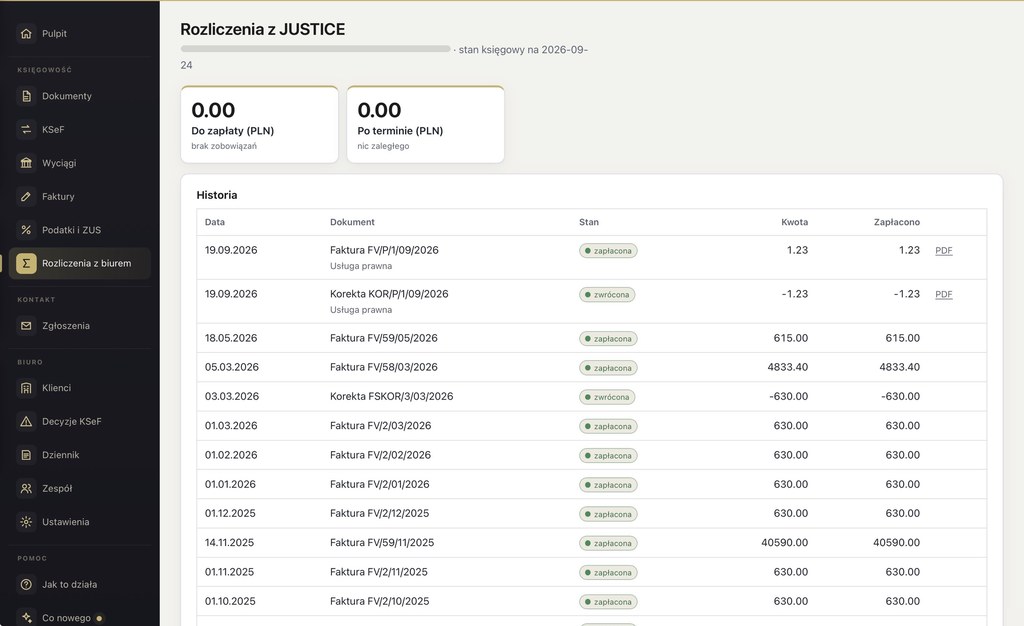The width and height of the screenshot is (1024, 626).
Task: Click the Historia section heading
Action: (x=217, y=195)
